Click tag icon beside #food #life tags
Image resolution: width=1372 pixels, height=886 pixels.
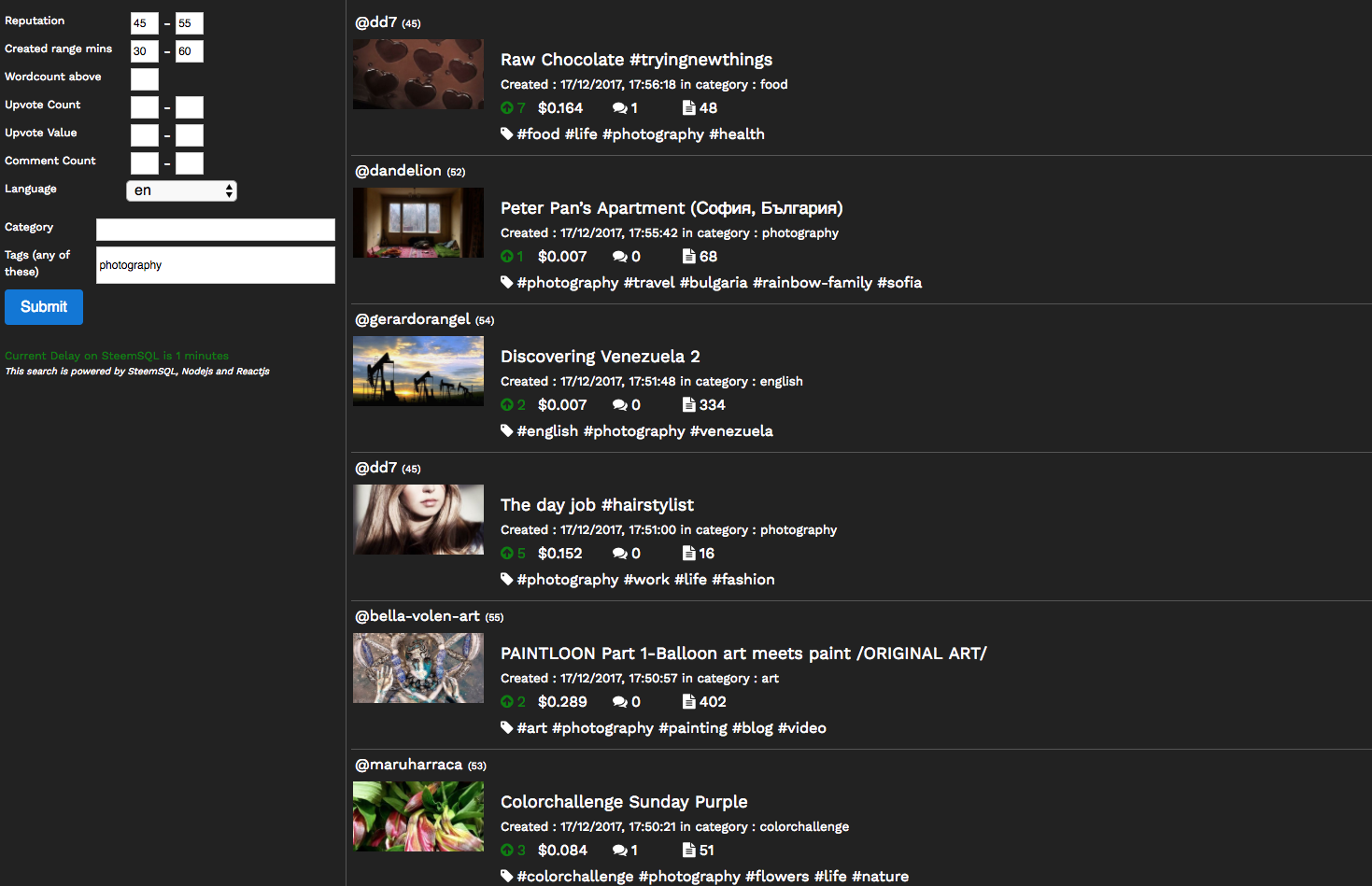(507, 134)
